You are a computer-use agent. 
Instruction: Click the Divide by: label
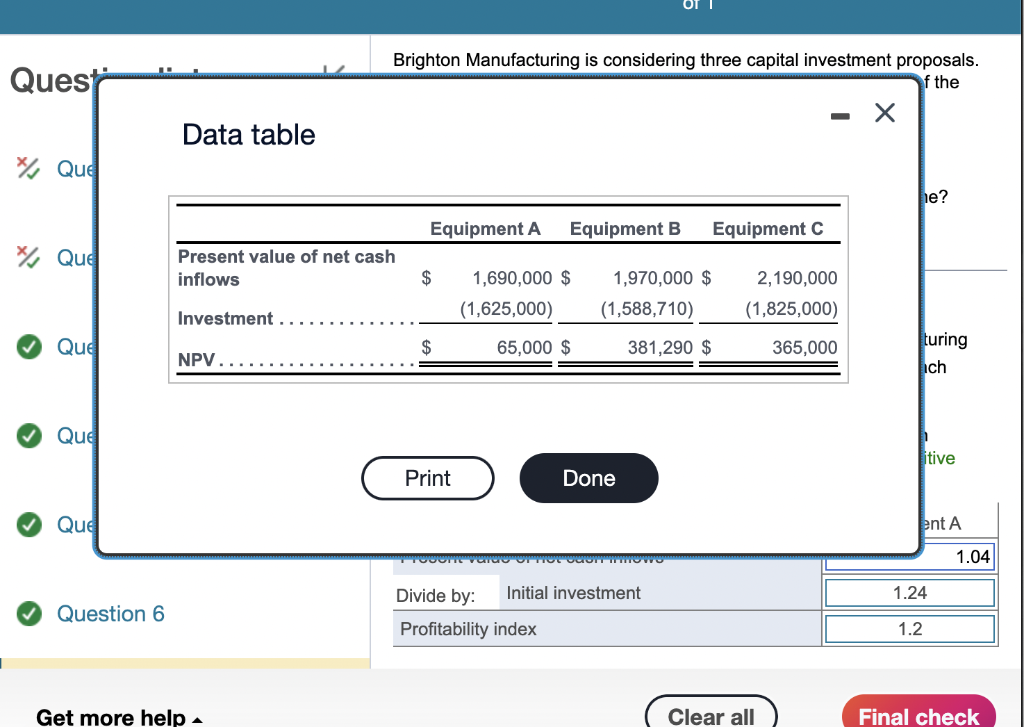click(436, 596)
